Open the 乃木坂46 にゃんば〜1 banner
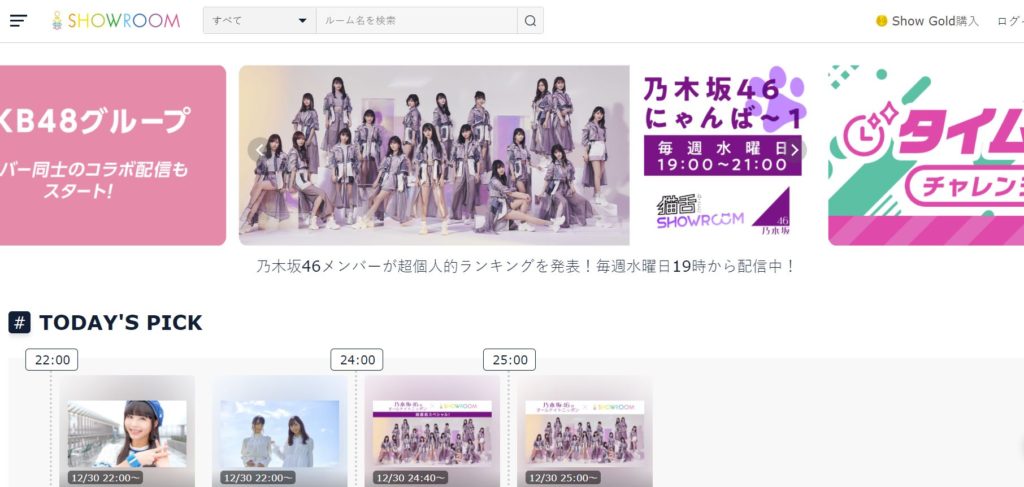This screenshot has width=1024, height=487. point(527,155)
